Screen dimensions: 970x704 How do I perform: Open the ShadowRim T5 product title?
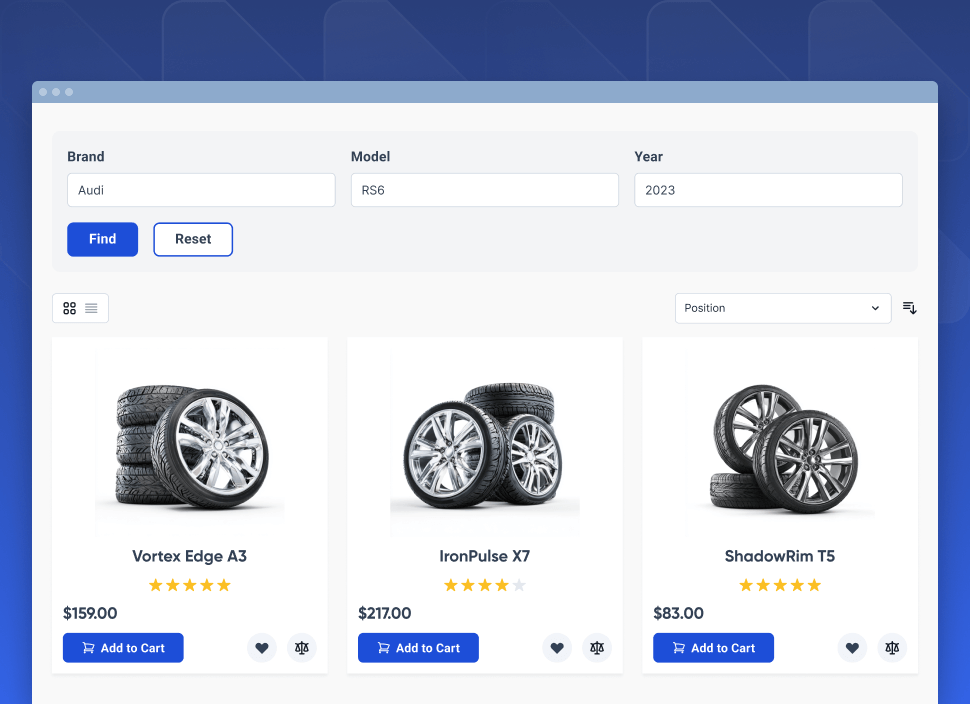click(780, 556)
